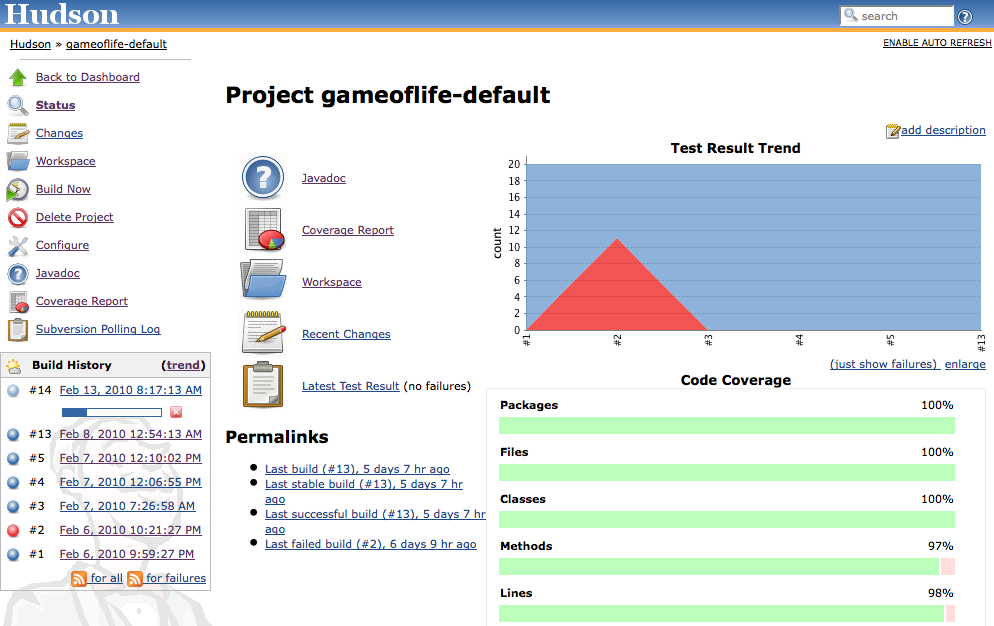Click the add description link
The image size is (994, 626).
point(943,129)
